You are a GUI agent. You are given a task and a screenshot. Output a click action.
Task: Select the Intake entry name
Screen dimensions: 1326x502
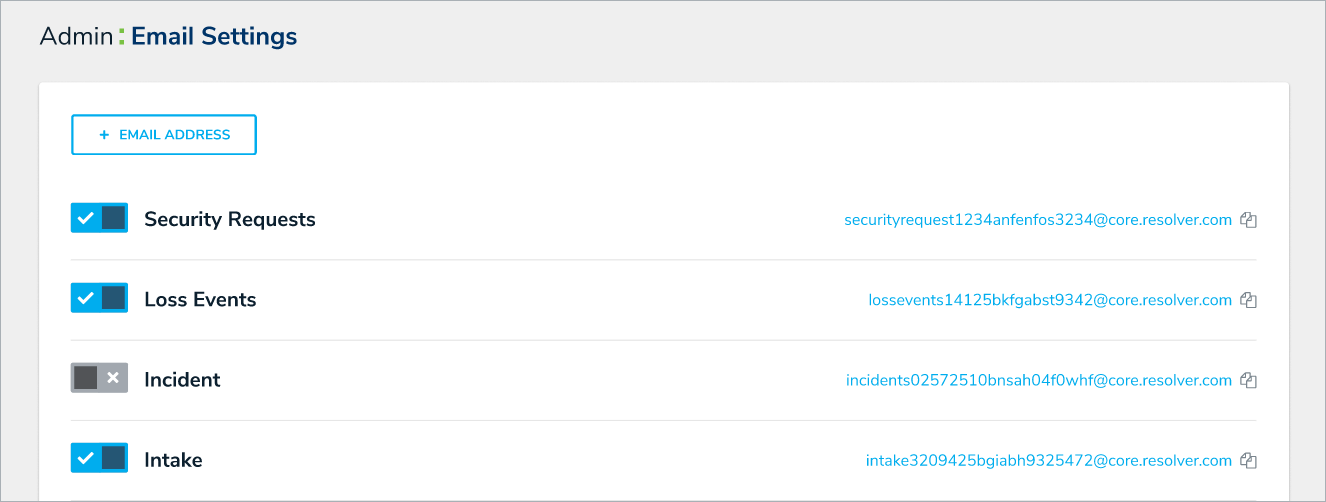point(173,460)
